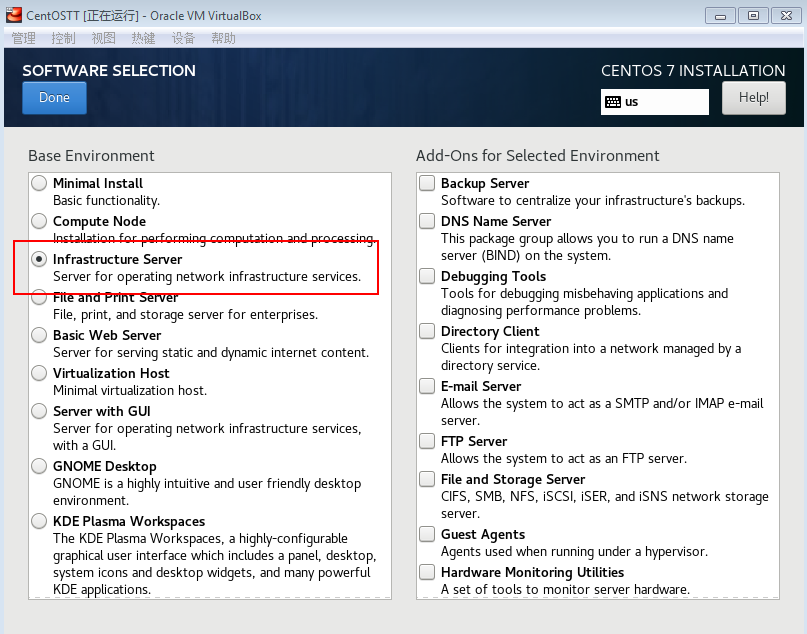Click the E-mail Server label text

point(481,386)
